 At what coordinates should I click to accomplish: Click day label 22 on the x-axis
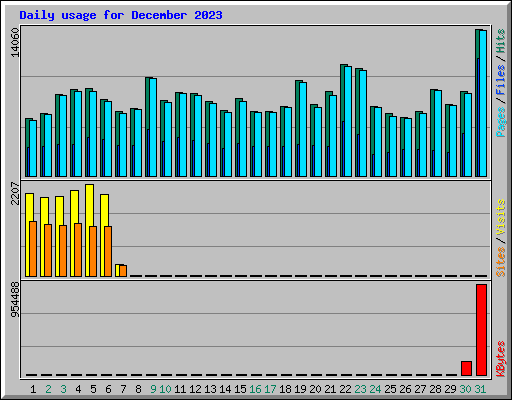(x=345, y=389)
